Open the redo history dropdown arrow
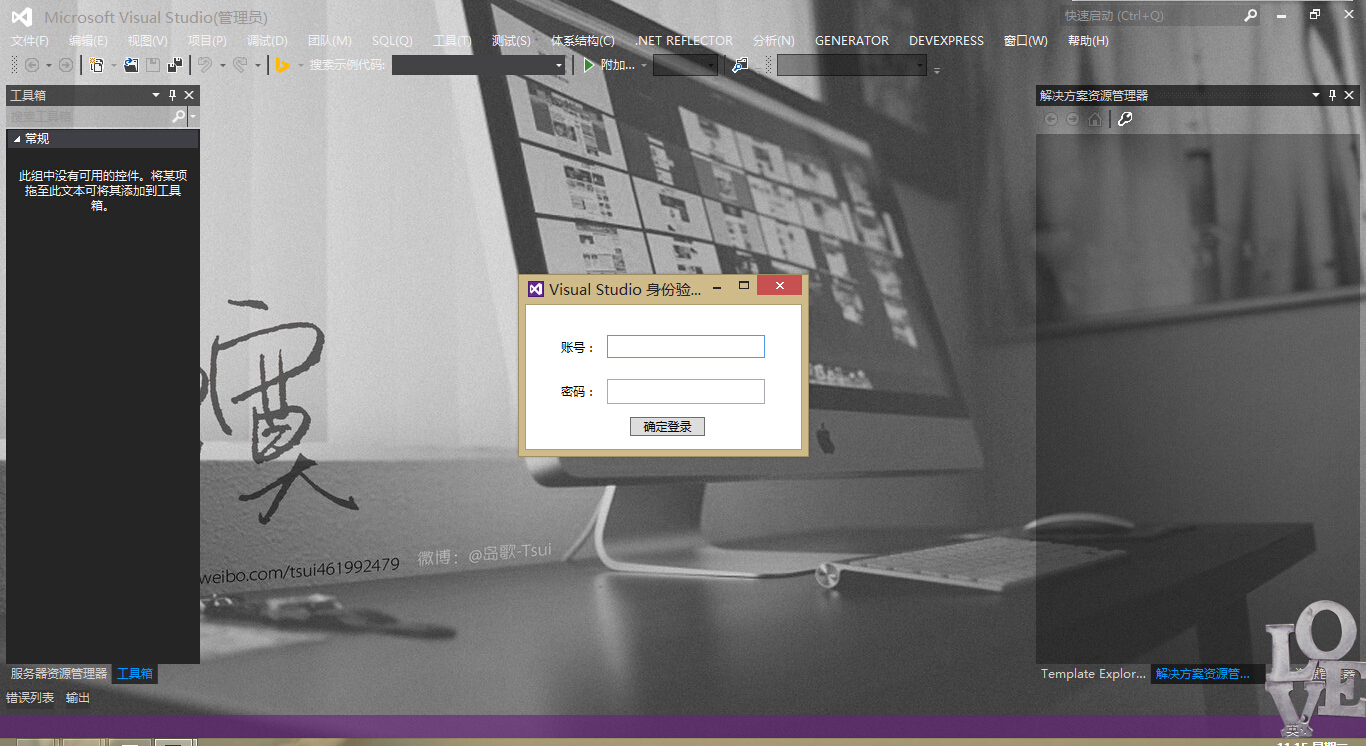 [257, 66]
